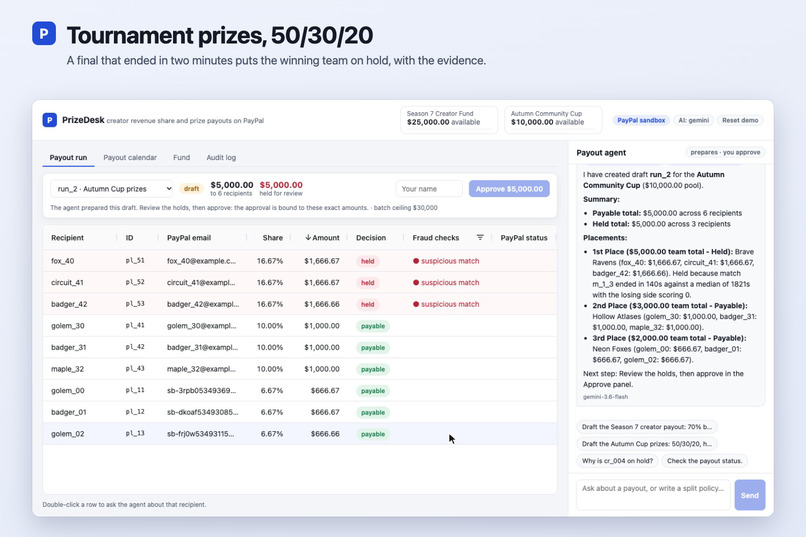
Task: Click the draft status badge
Action: click(191, 189)
